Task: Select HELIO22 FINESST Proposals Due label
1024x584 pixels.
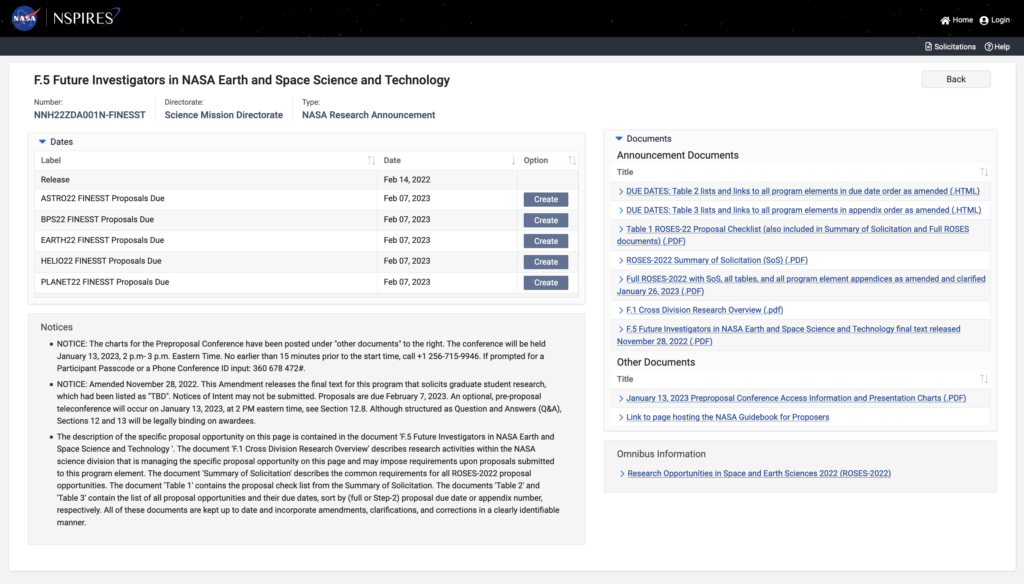Action: tap(101, 261)
